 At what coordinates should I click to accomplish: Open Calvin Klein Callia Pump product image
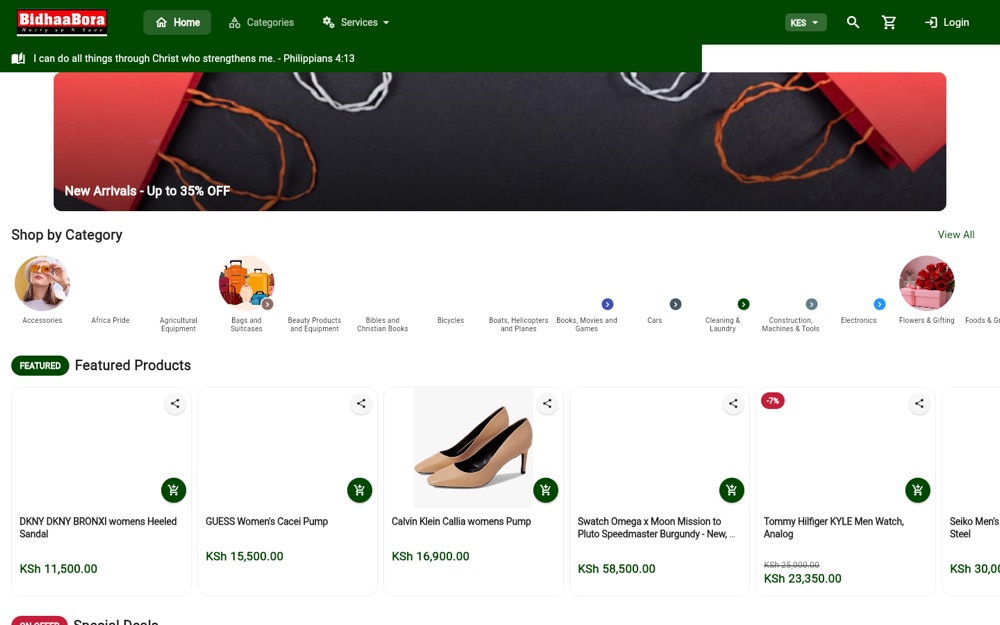473,447
